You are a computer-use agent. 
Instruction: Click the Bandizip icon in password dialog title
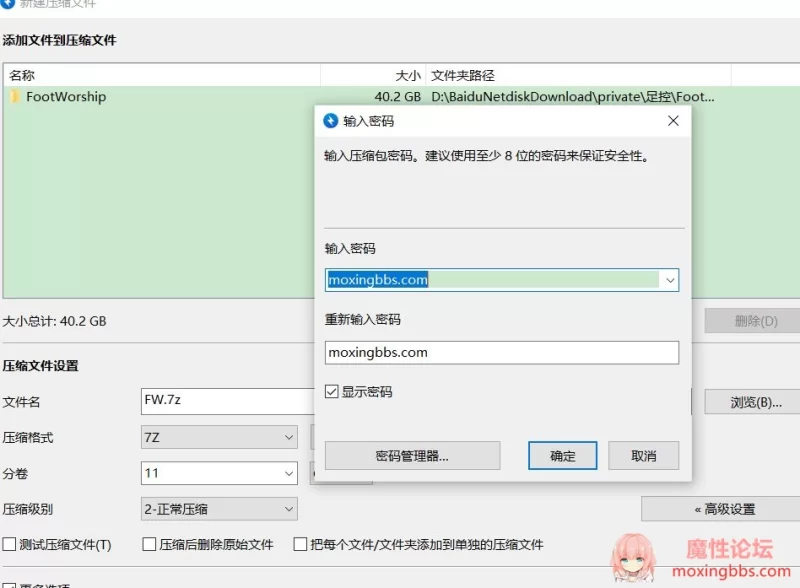(331, 121)
